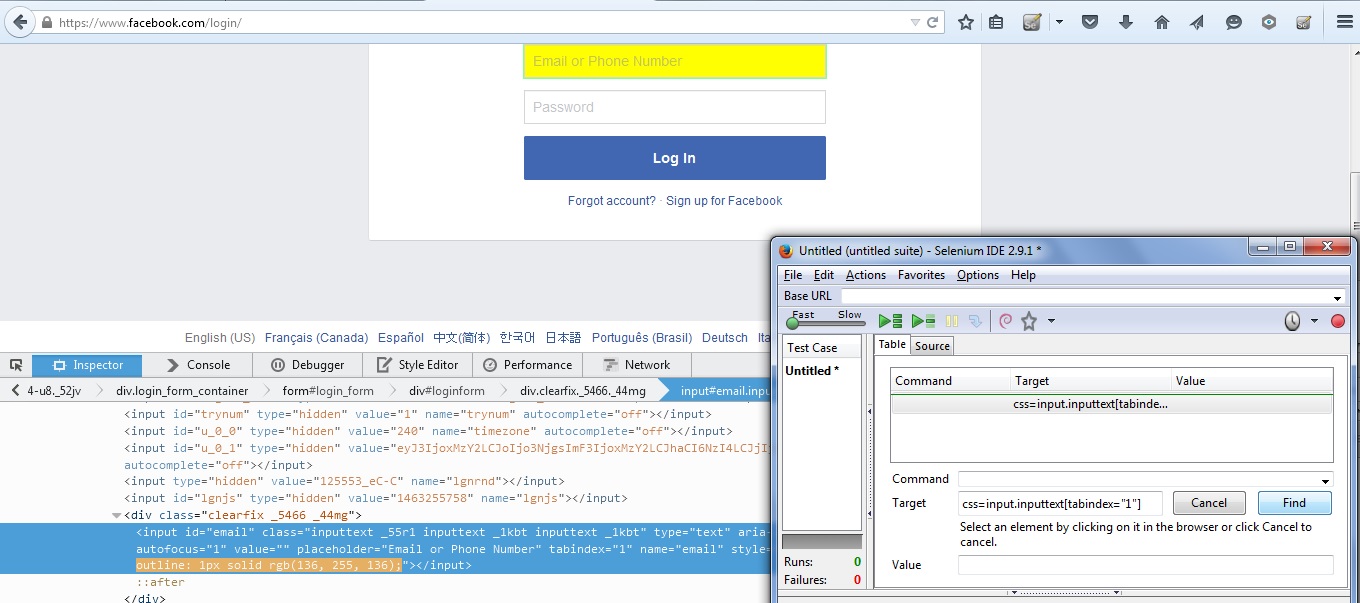Screen dimensions: 1360x603
Task: Play the entire test suite in Selenium IDE
Action: click(889, 321)
